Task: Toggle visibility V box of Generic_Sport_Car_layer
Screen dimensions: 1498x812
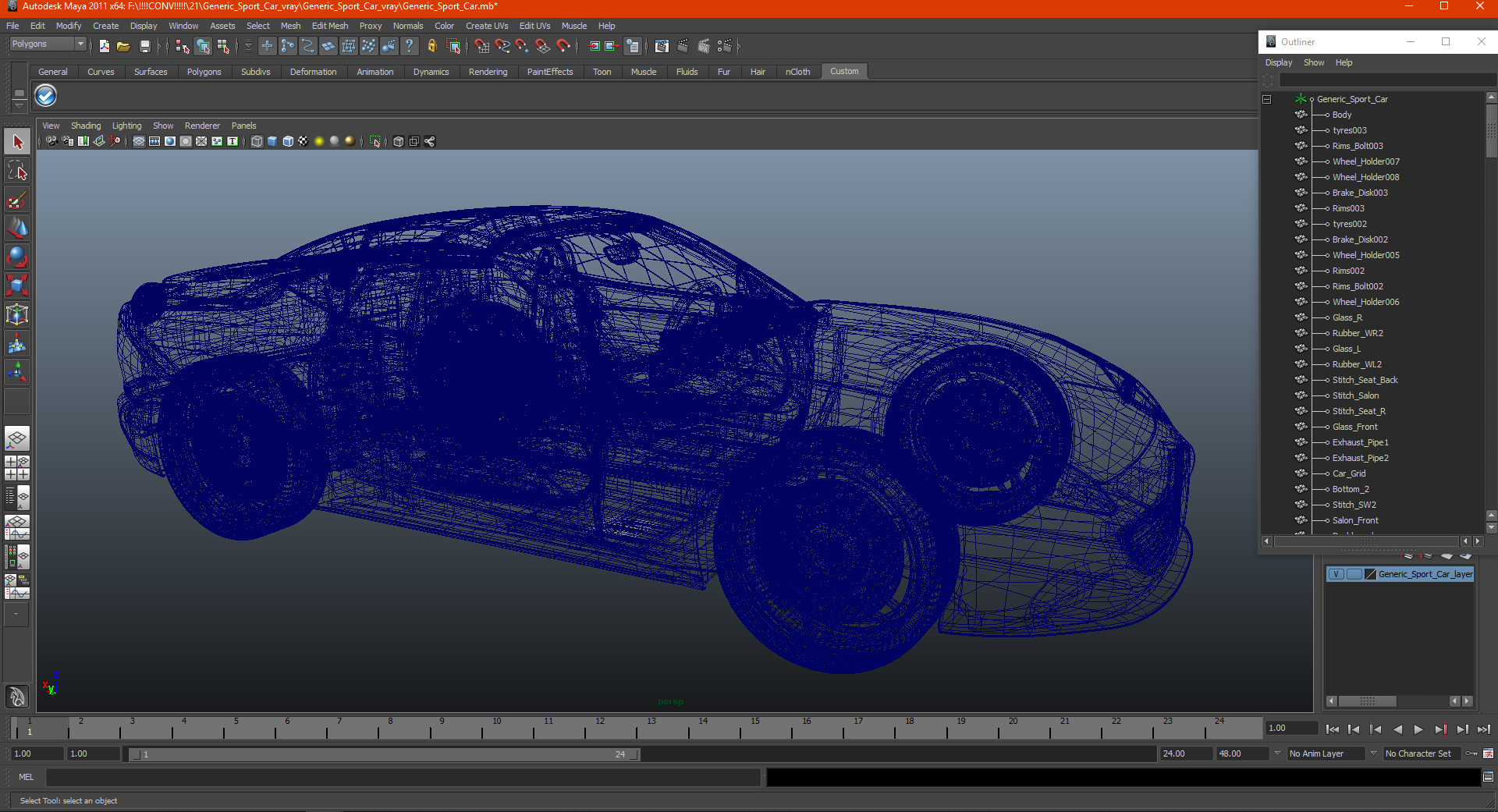Action: [x=1336, y=574]
